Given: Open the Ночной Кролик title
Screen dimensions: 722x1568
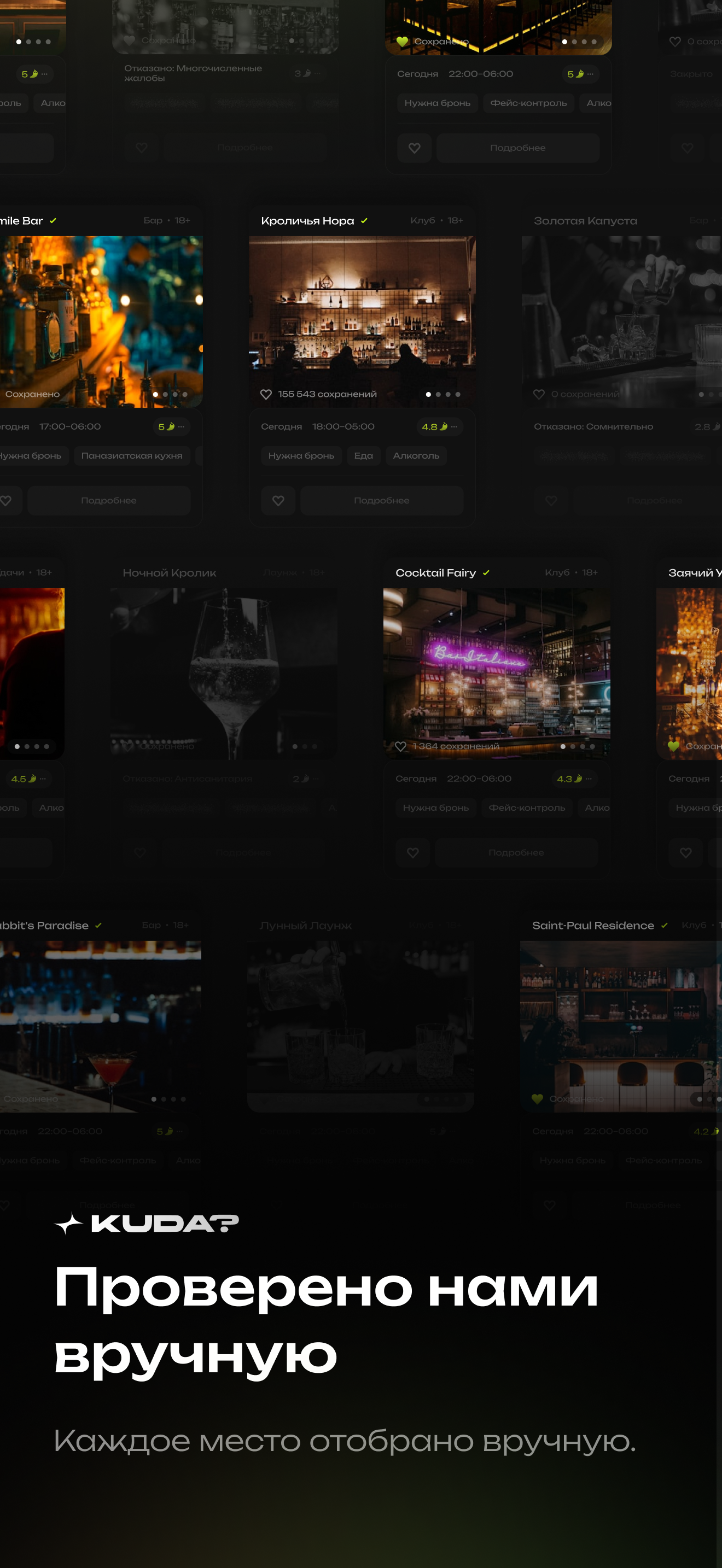Looking at the screenshot, I should pyautogui.click(x=169, y=573).
